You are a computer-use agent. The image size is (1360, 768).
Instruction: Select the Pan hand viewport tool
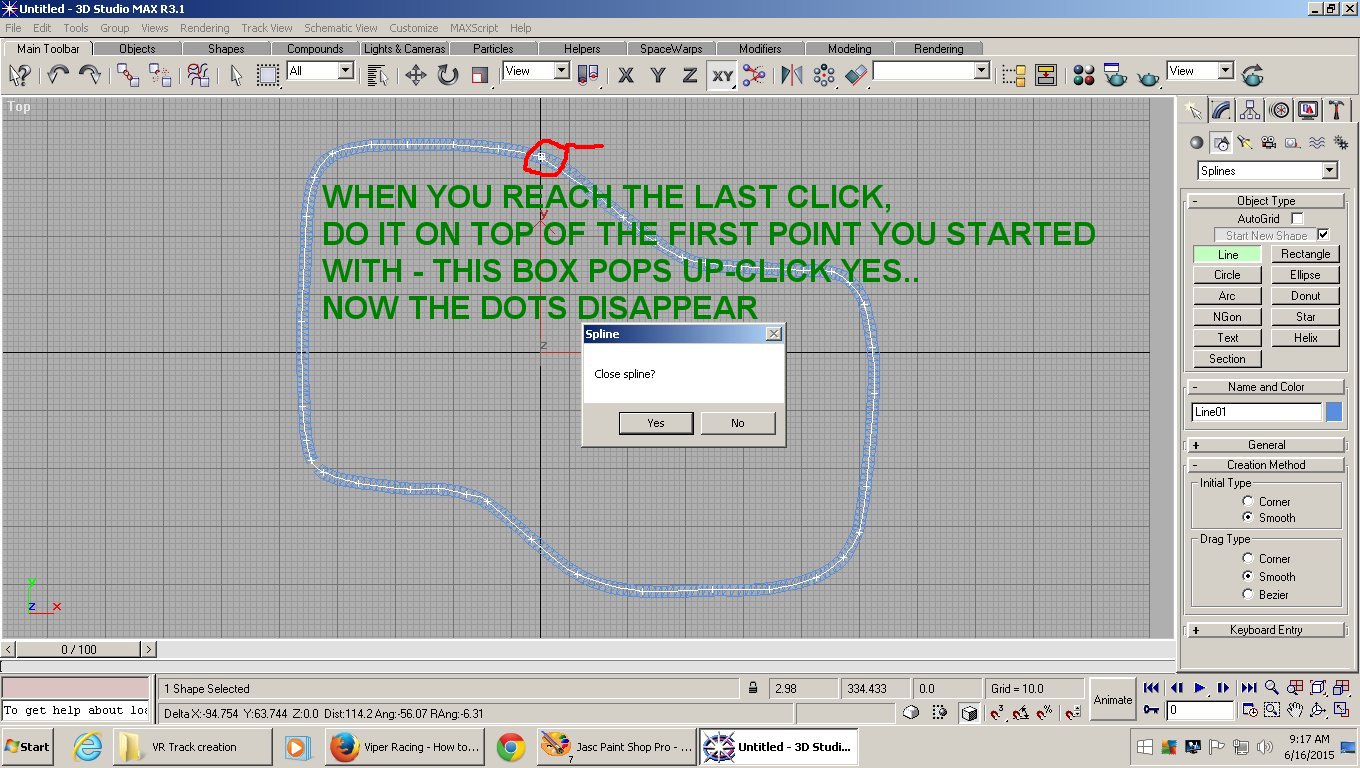pyautogui.click(x=1295, y=710)
